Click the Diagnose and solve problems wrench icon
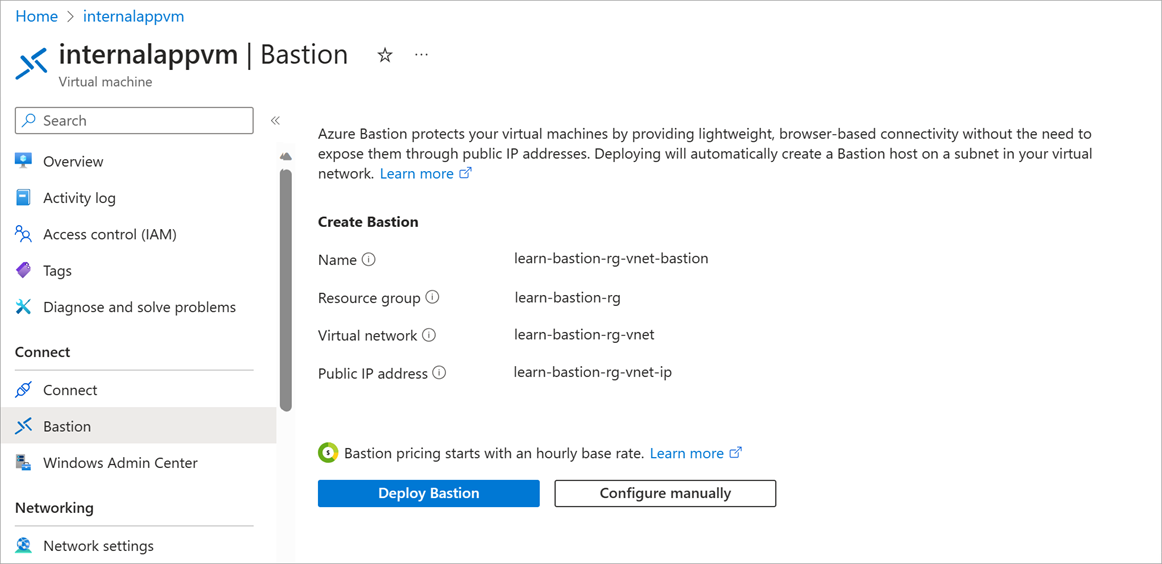 pyautogui.click(x=24, y=307)
